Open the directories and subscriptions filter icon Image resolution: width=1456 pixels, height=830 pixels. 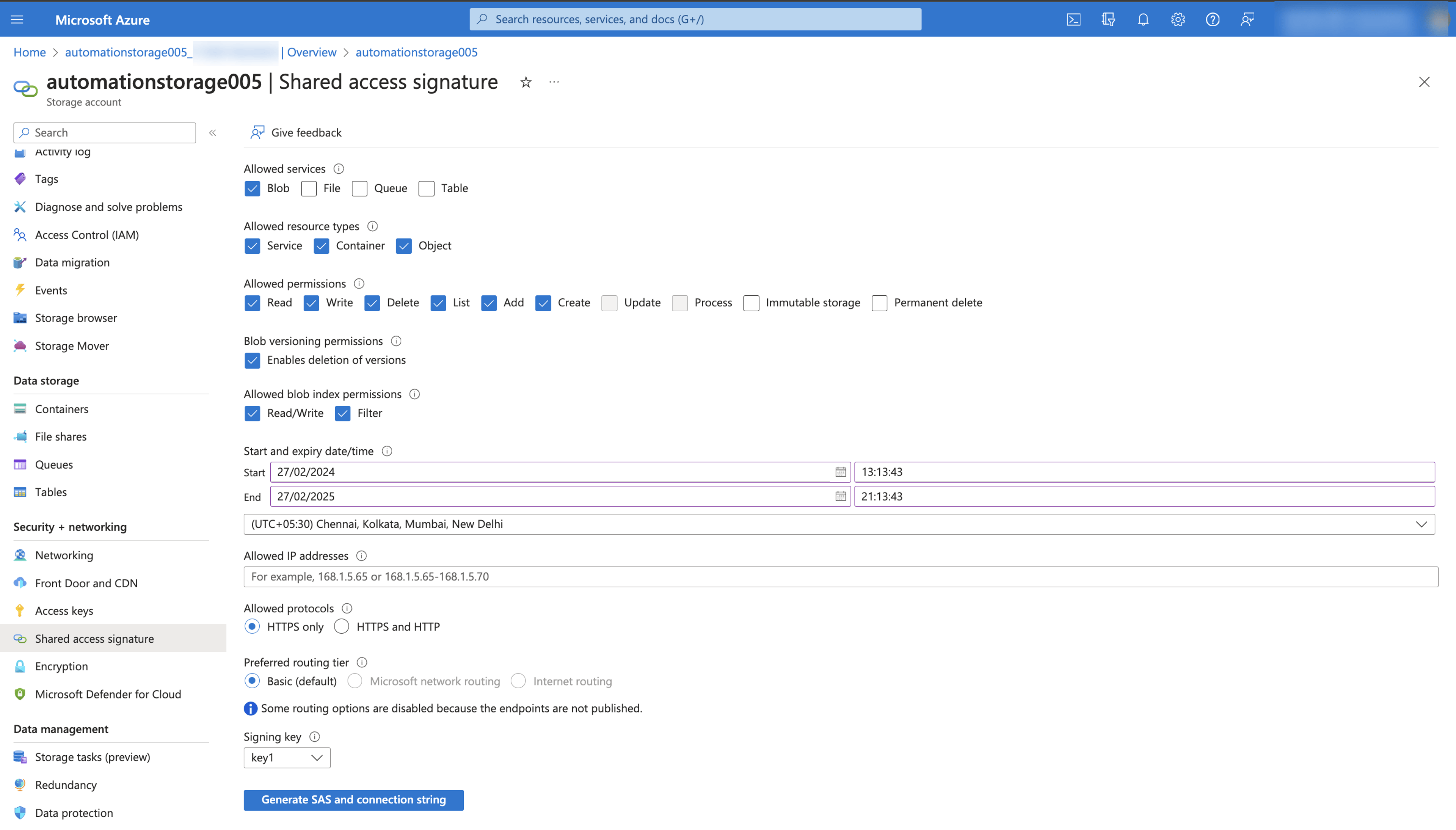(x=1108, y=19)
